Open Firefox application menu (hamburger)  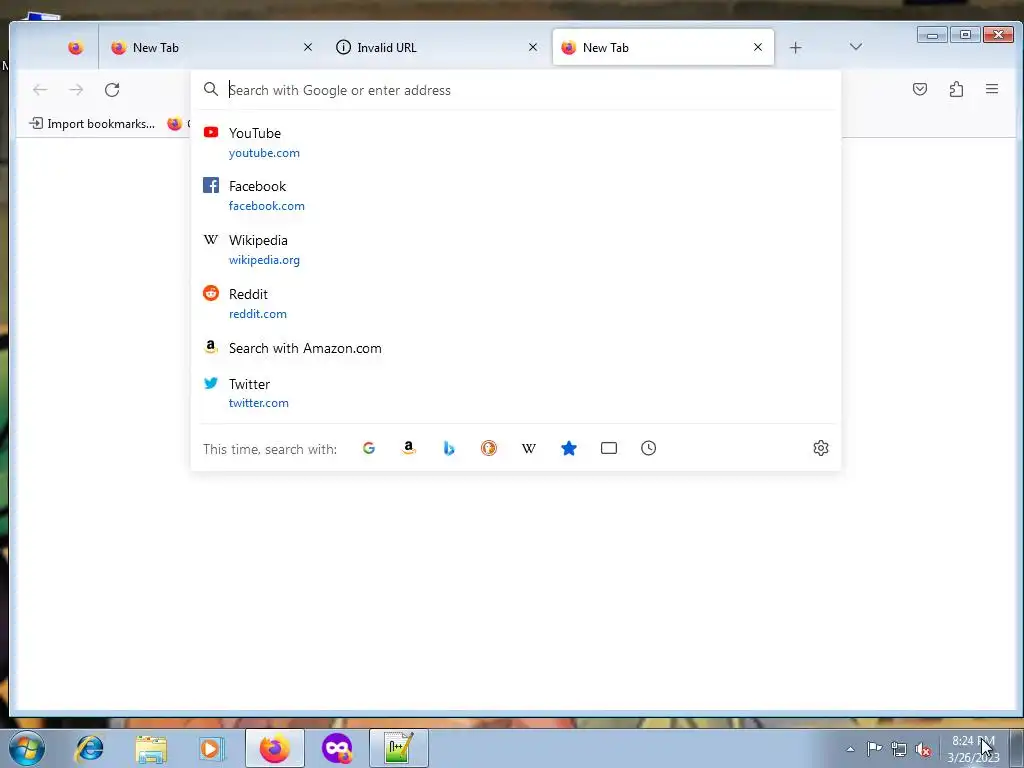991,89
